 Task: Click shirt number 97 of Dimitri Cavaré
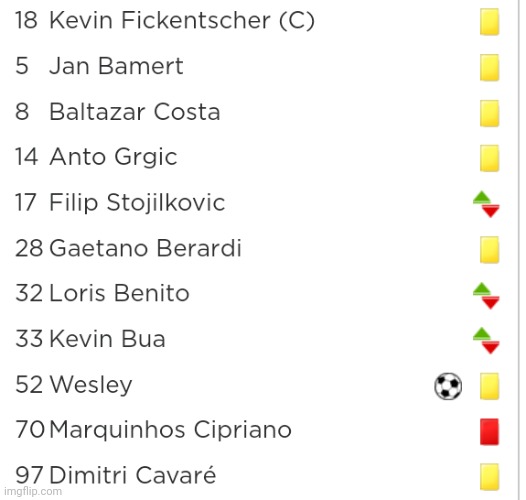tap(29, 475)
